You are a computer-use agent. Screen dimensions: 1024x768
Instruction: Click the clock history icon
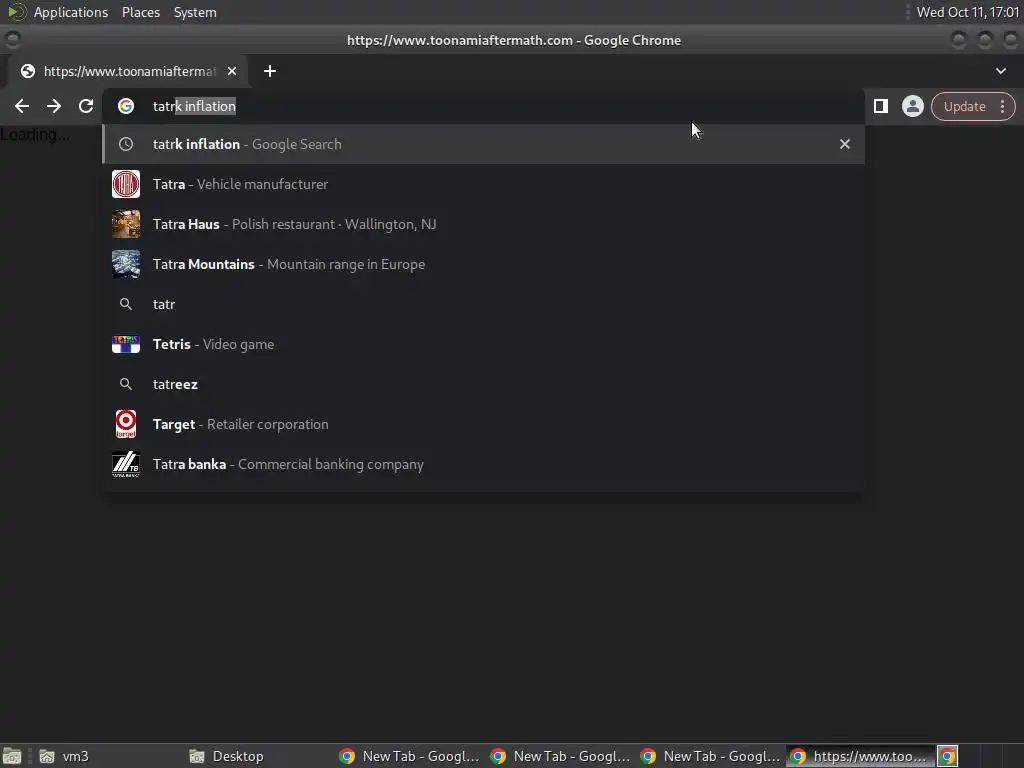click(126, 144)
